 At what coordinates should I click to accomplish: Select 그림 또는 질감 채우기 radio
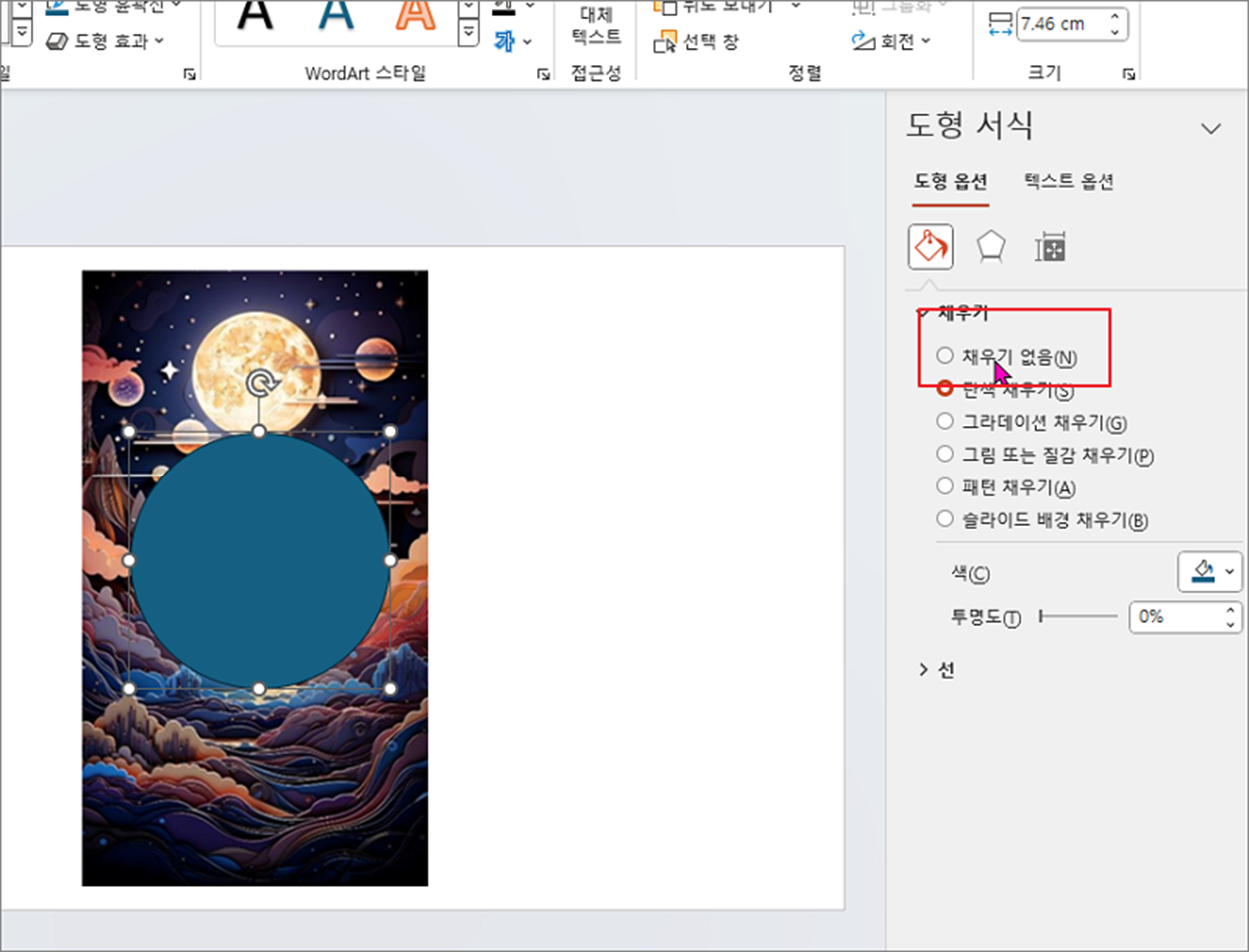click(x=944, y=454)
